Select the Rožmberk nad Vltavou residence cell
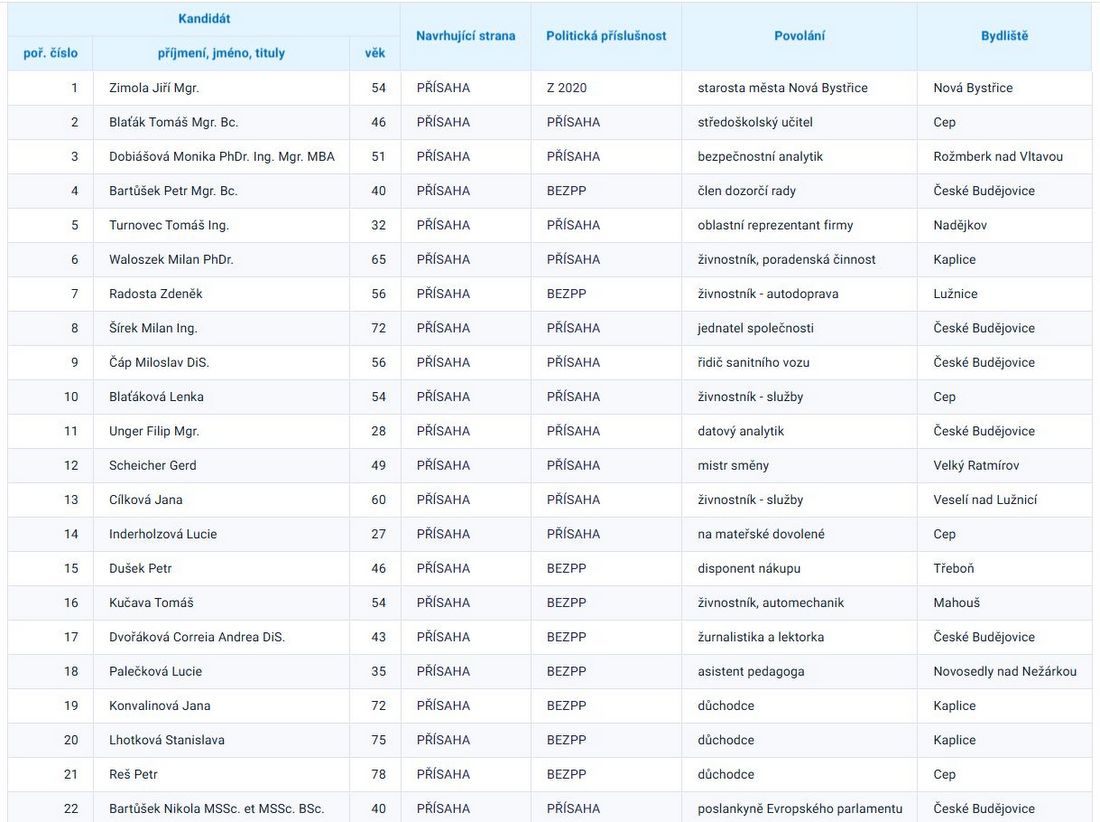 click(998, 157)
